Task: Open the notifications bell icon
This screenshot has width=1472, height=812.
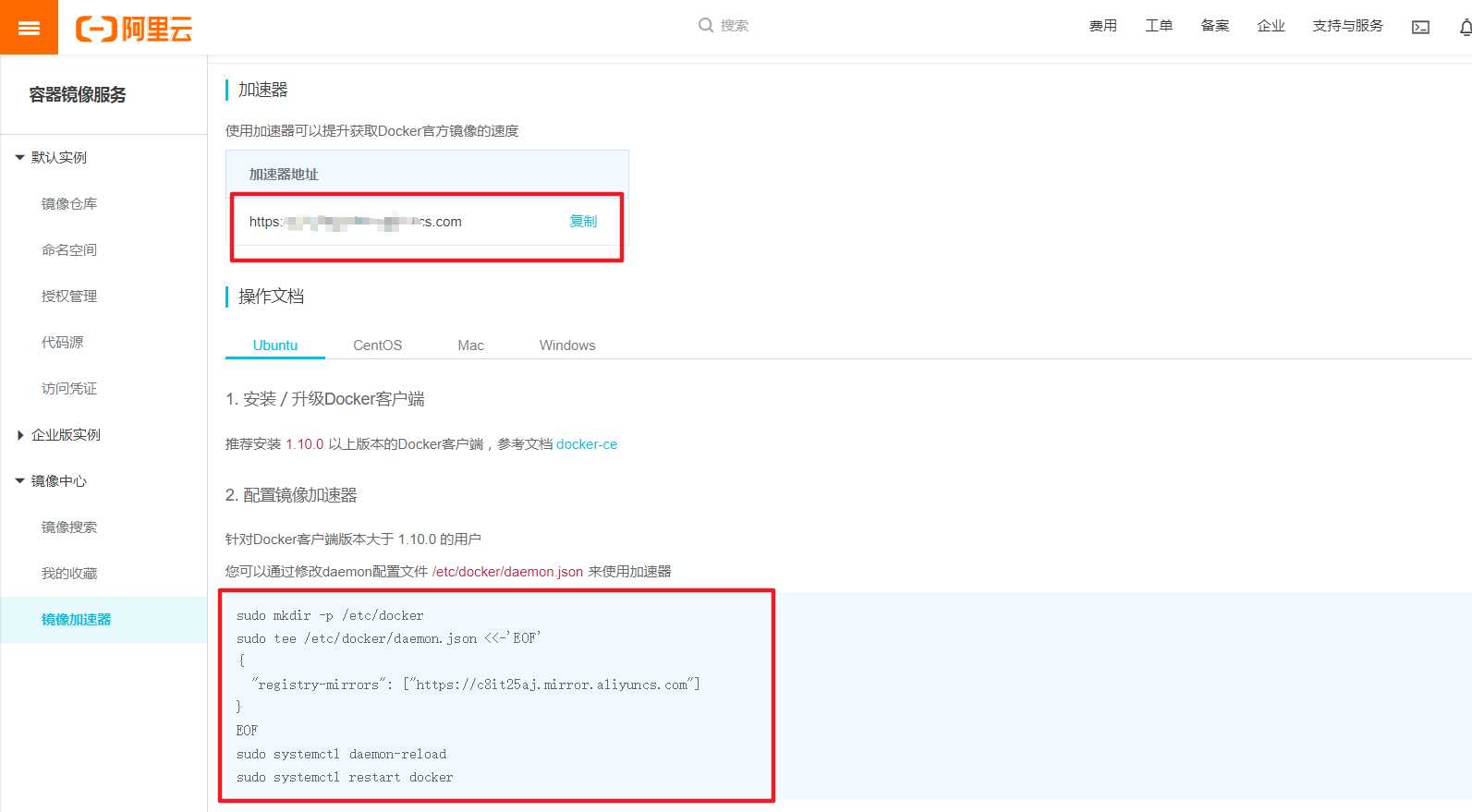Action: [1466, 27]
